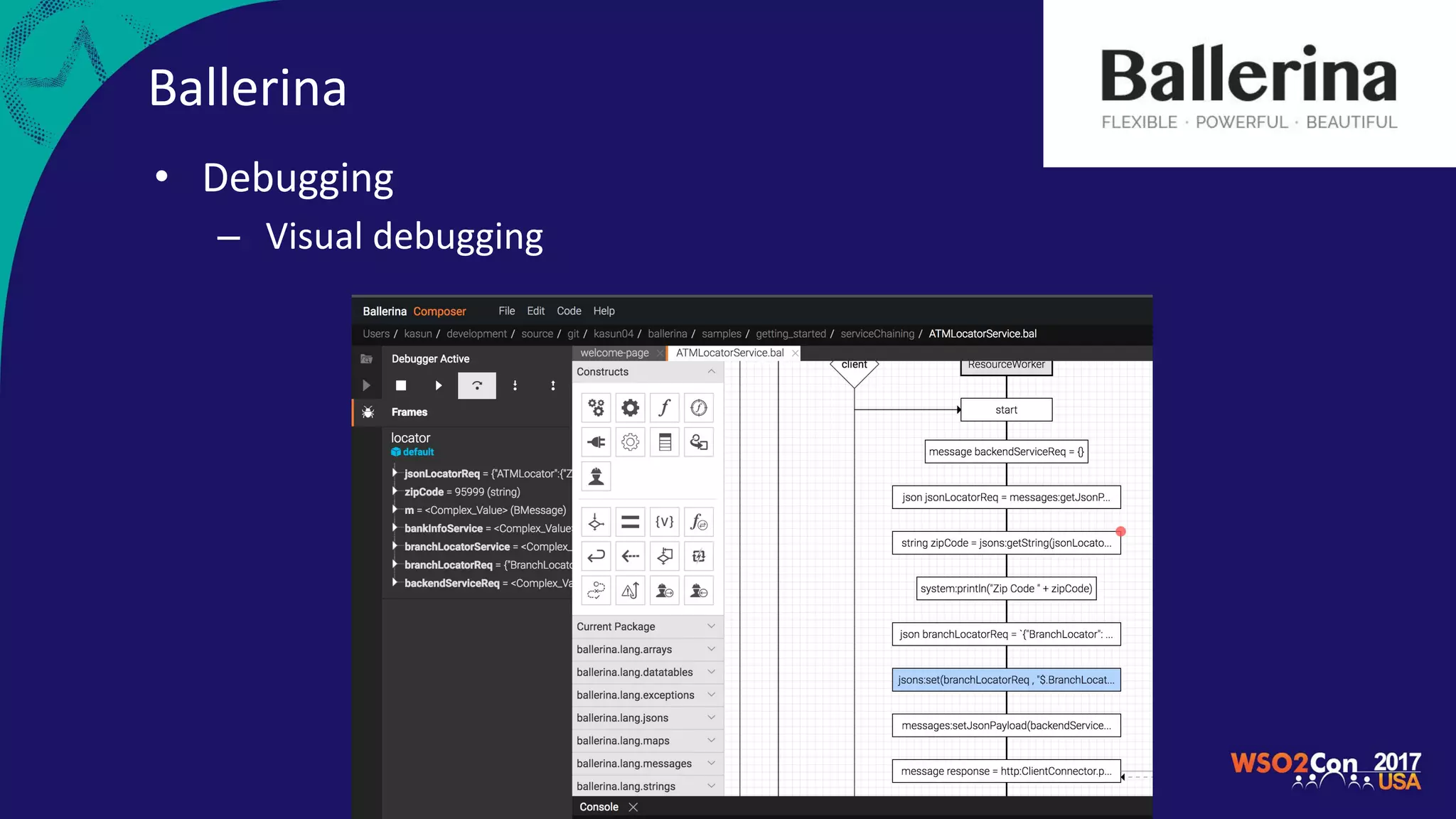Add a while loop icon
This screenshot has height=819, width=1456.
[x=665, y=557]
